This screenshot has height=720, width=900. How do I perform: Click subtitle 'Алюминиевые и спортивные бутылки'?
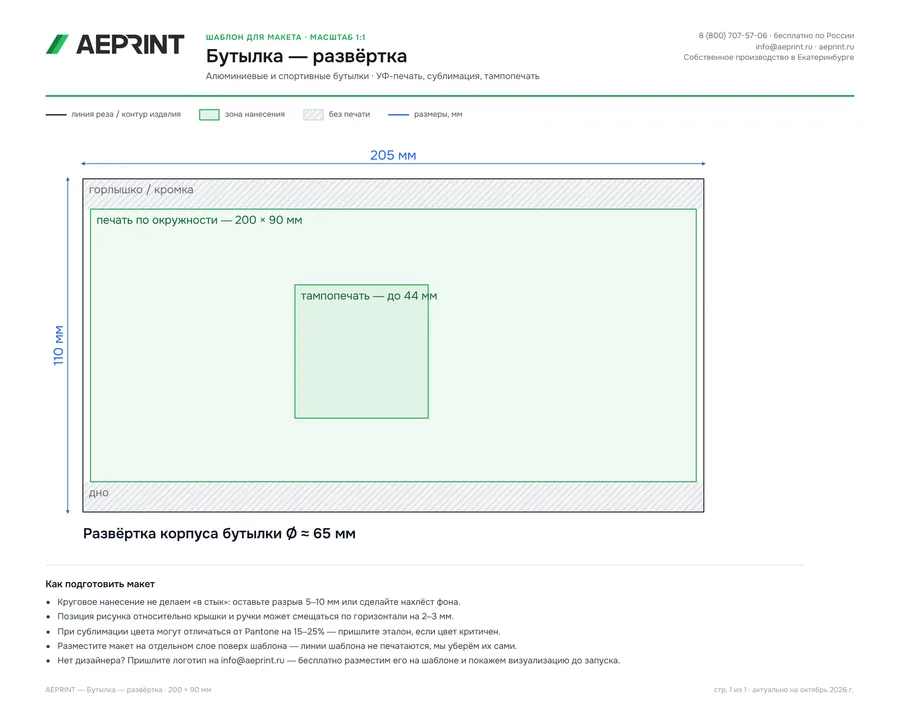tap(288, 76)
